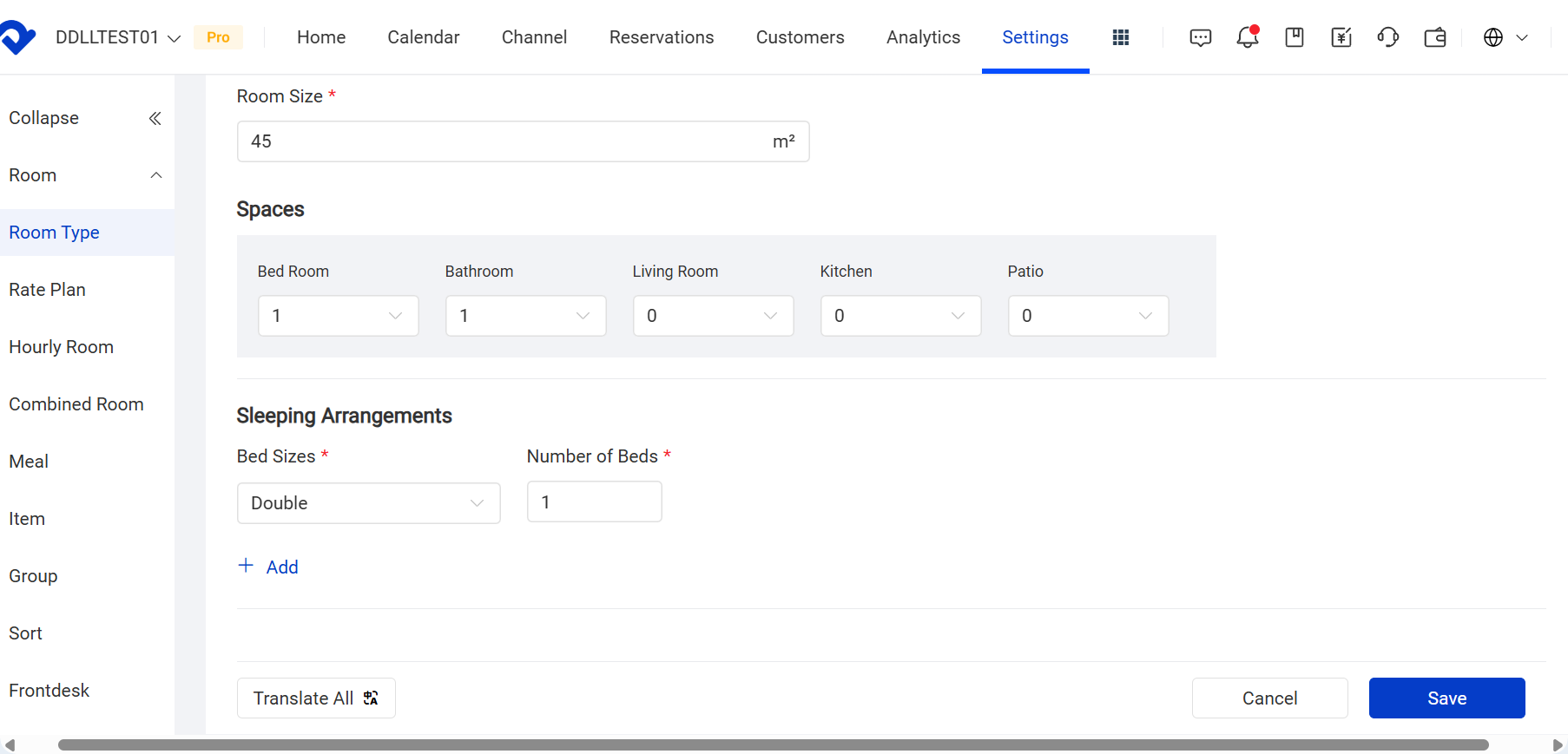The image size is (1568, 754).
Task: Open the Kitchen count dropdown
Action: pyautogui.click(x=901, y=316)
